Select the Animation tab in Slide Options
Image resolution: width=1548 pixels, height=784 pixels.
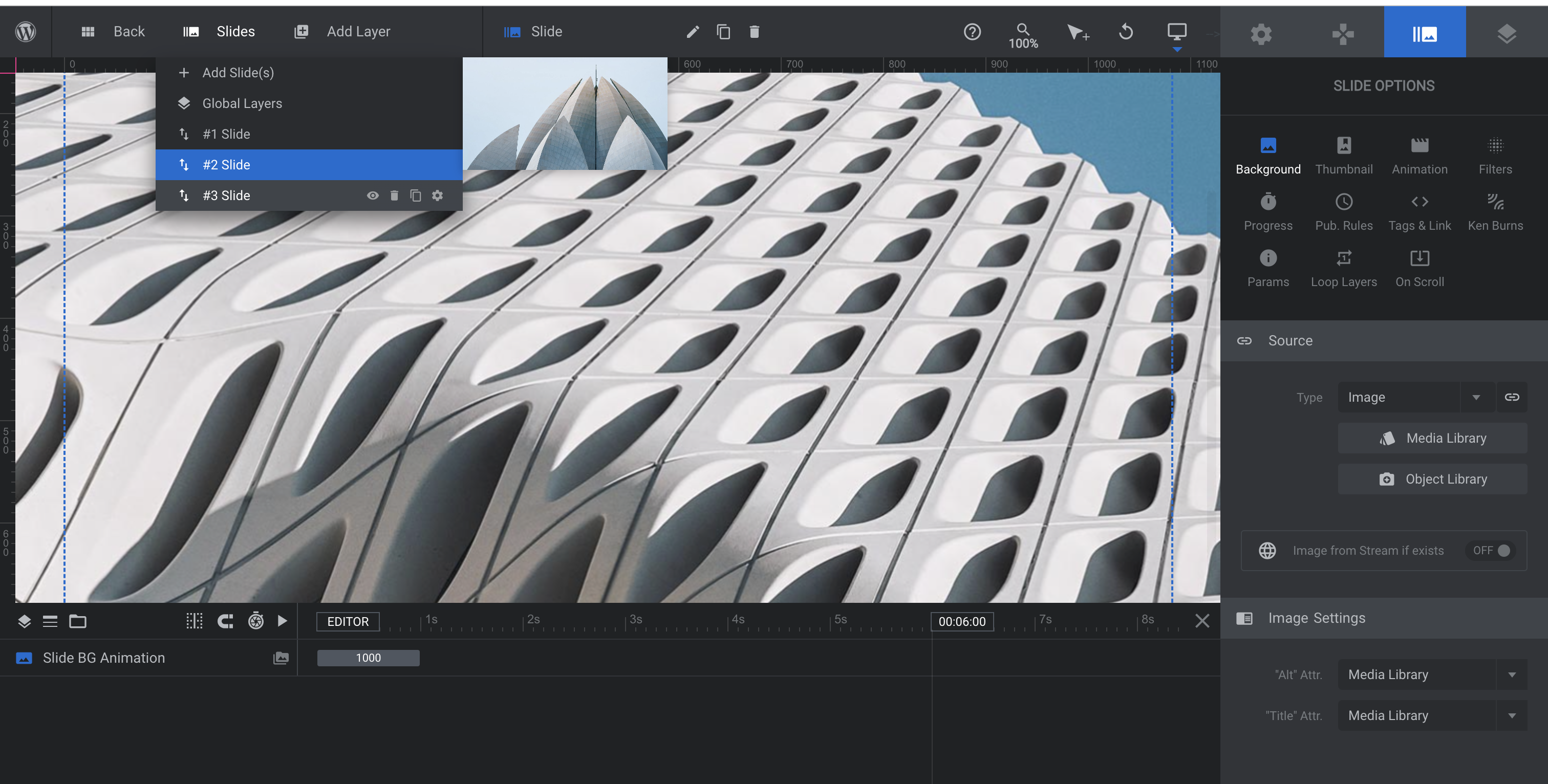click(1419, 155)
